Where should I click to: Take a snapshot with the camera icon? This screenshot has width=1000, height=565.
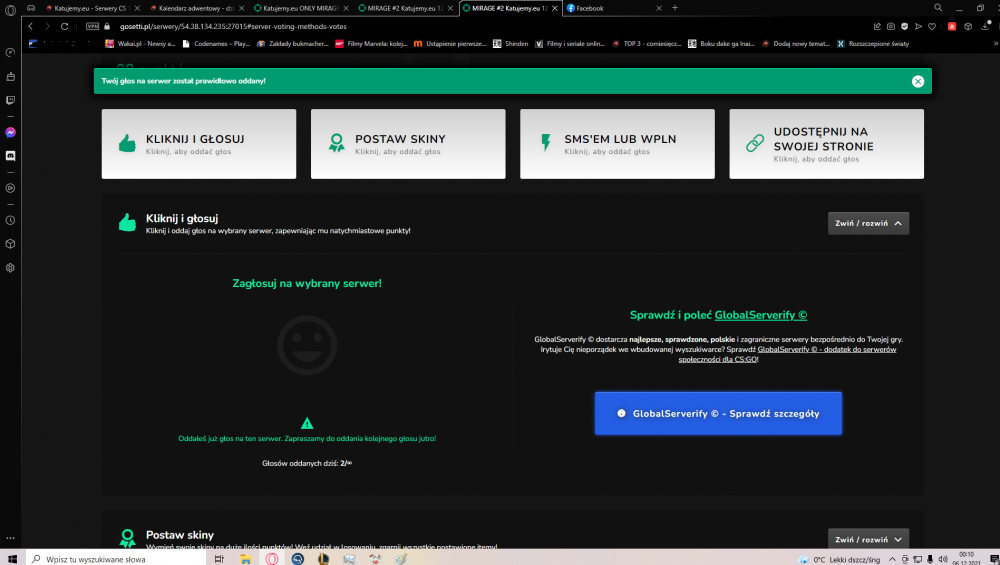[891, 26]
